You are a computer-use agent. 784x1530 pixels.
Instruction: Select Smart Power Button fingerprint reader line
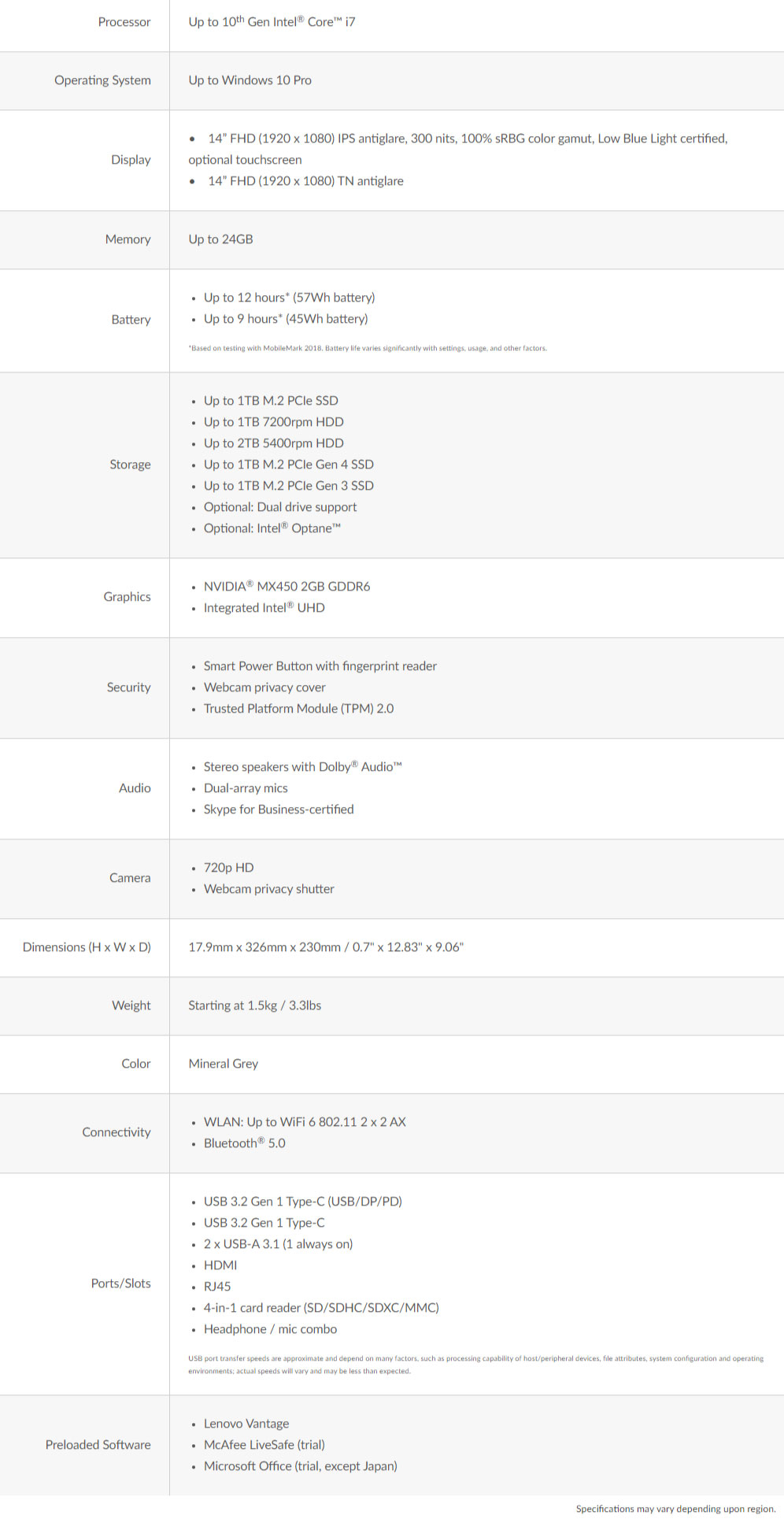click(x=320, y=666)
